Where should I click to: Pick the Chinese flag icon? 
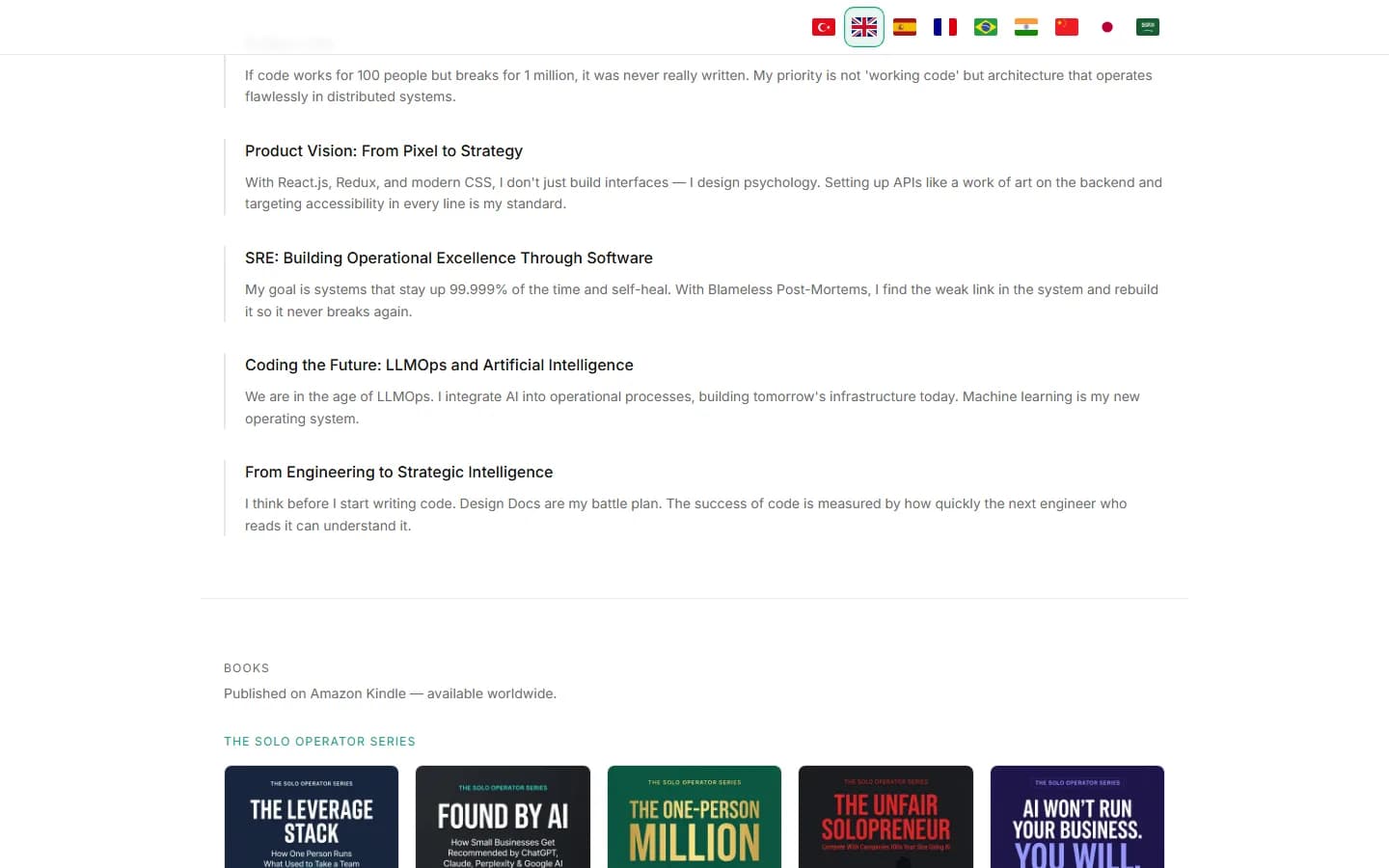(1067, 27)
